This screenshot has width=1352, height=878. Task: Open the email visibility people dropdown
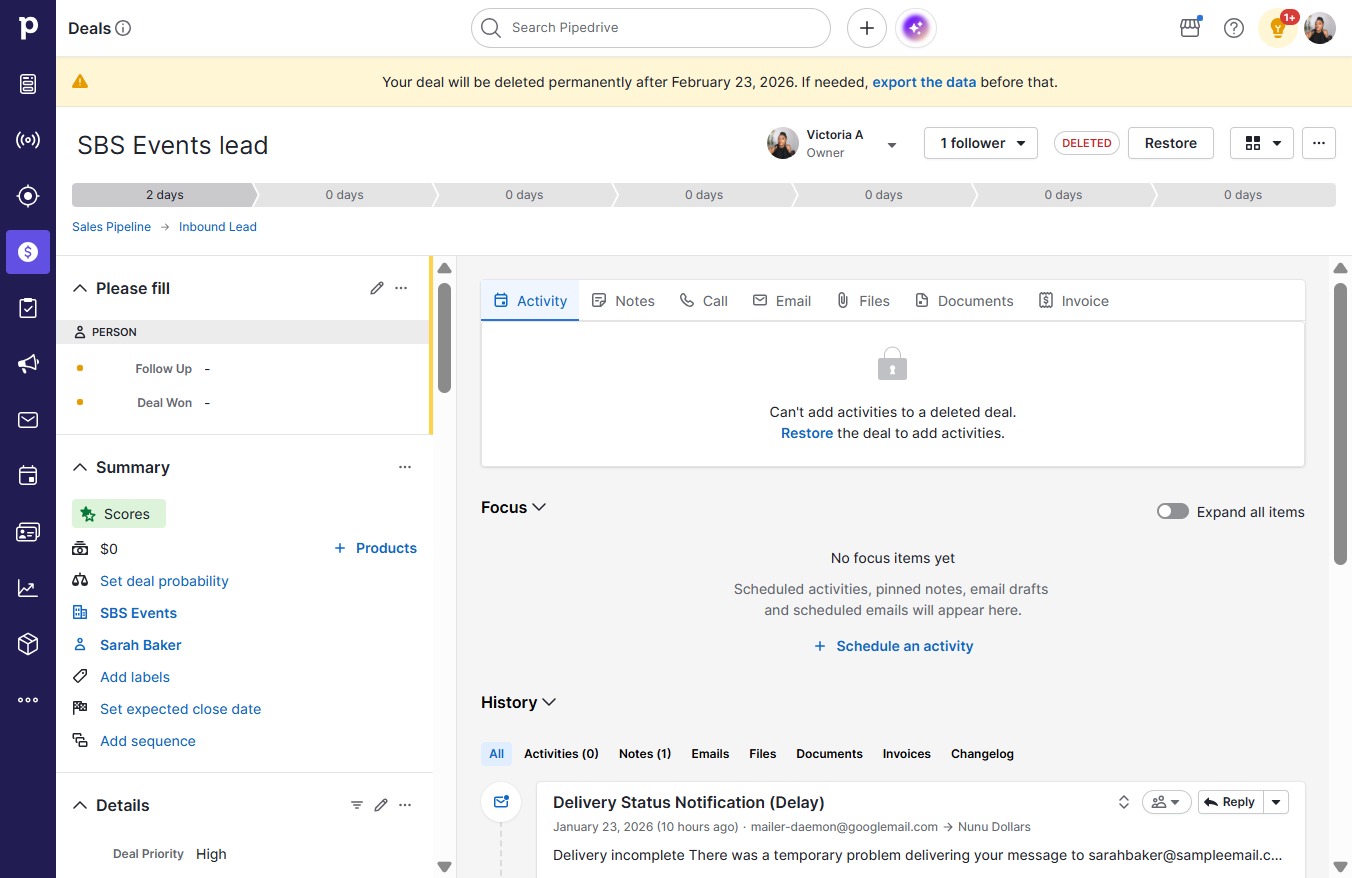click(1166, 802)
